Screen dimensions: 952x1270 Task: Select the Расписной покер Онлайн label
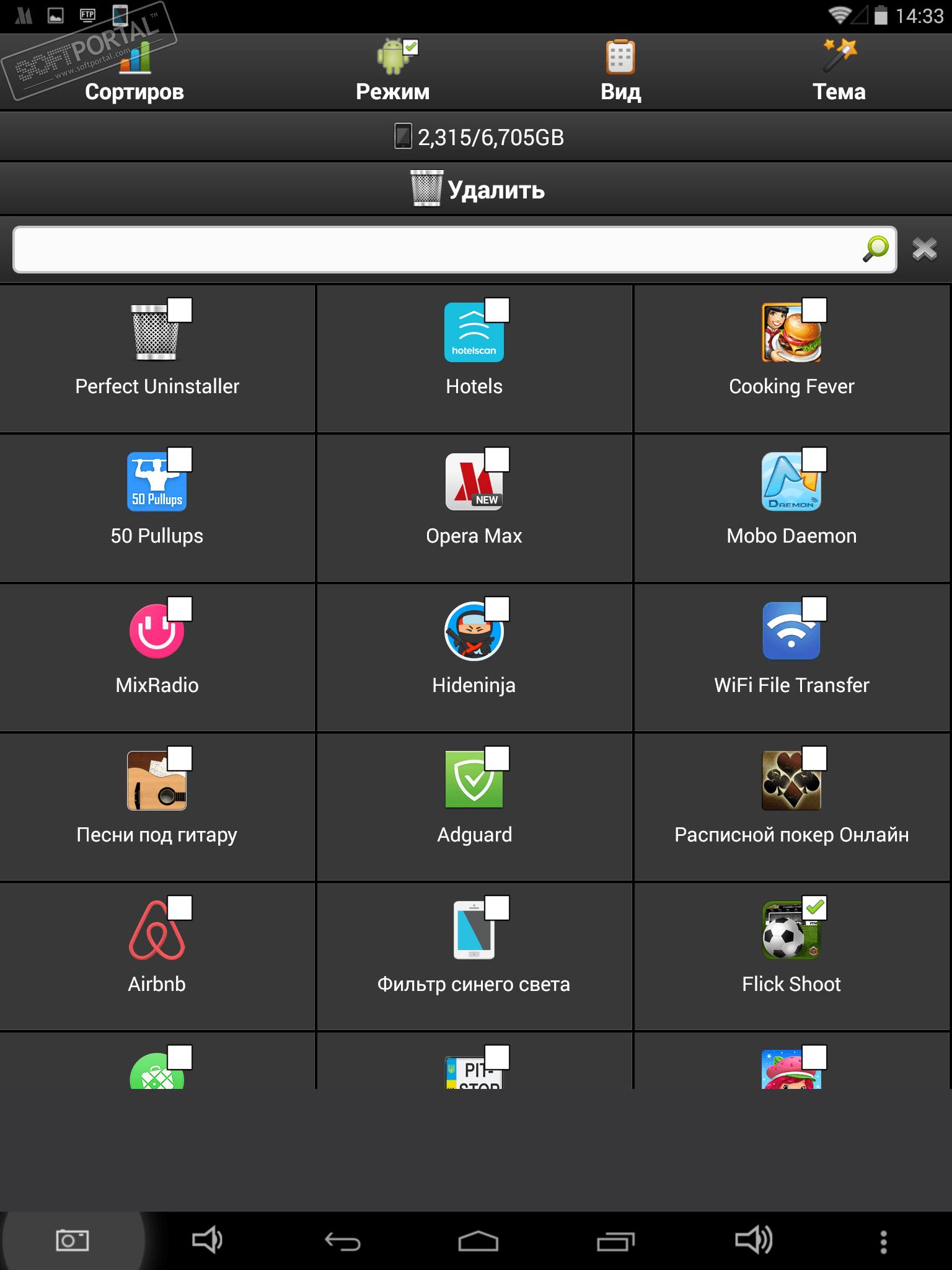[791, 835]
